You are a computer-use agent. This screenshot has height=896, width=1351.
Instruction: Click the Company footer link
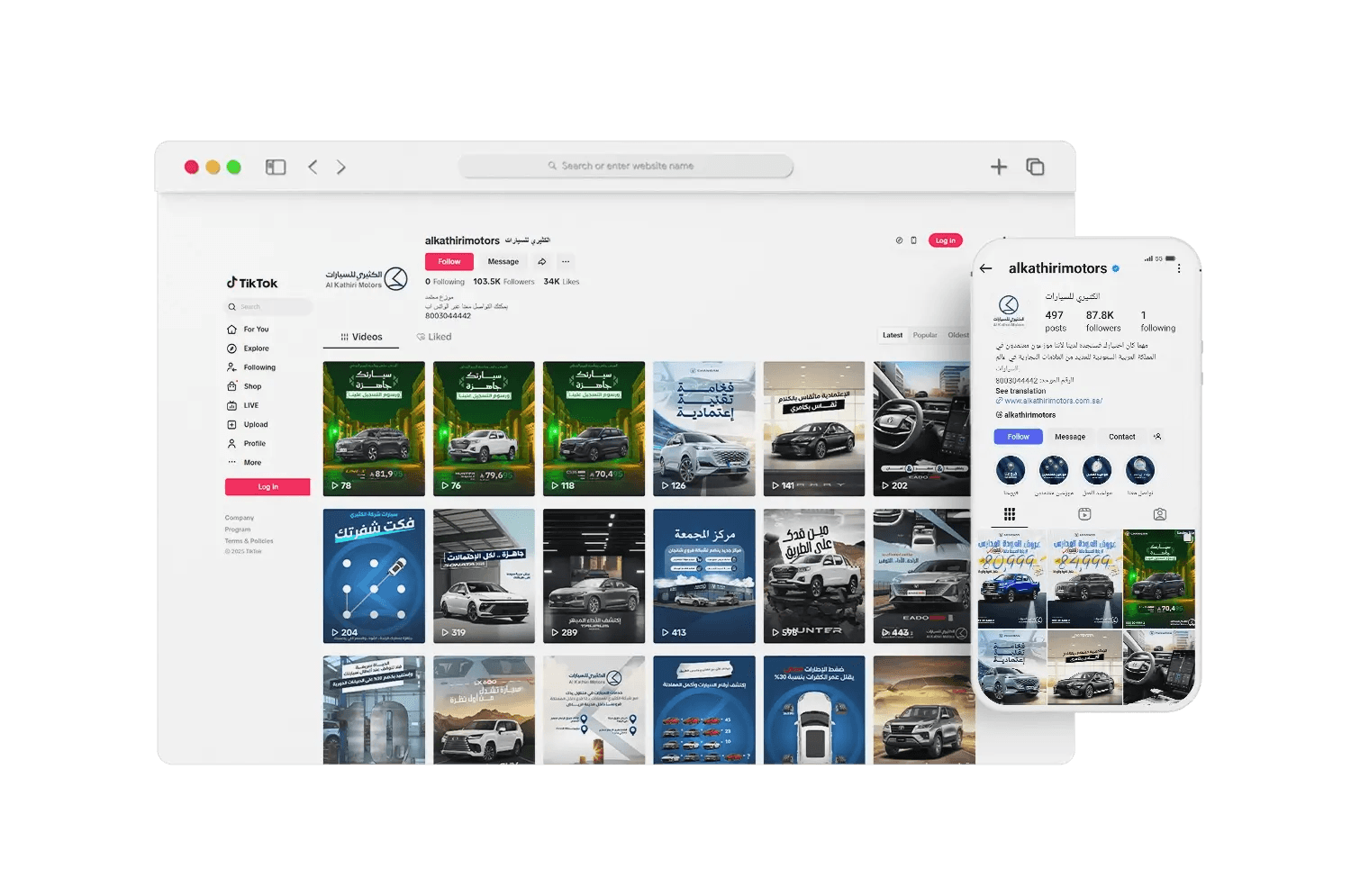[x=240, y=518]
